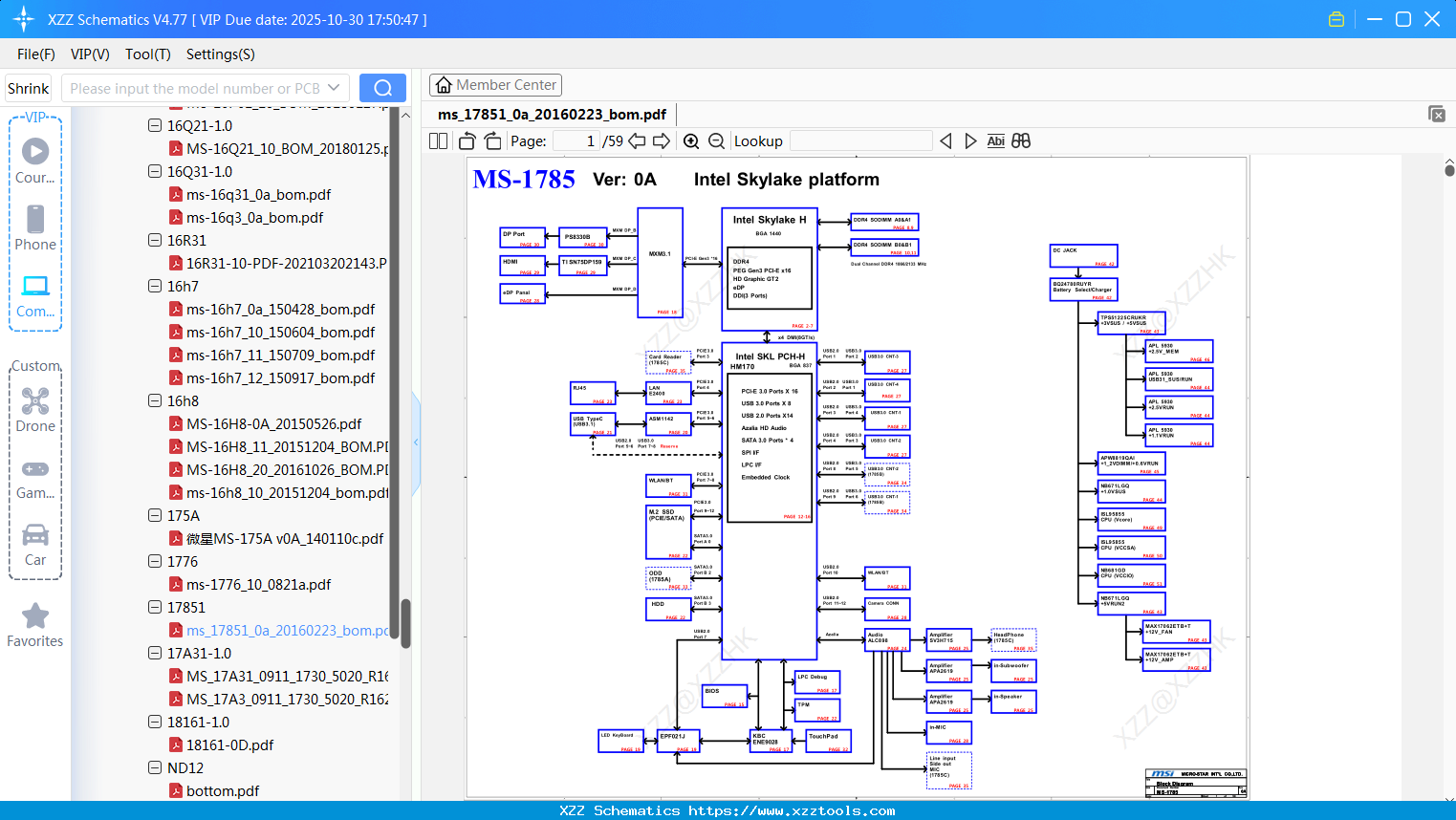Screen dimensions: 1456x820
Task: Open ms-16q31_0a_bom.pdf from the tree
Action: coord(258,194)
